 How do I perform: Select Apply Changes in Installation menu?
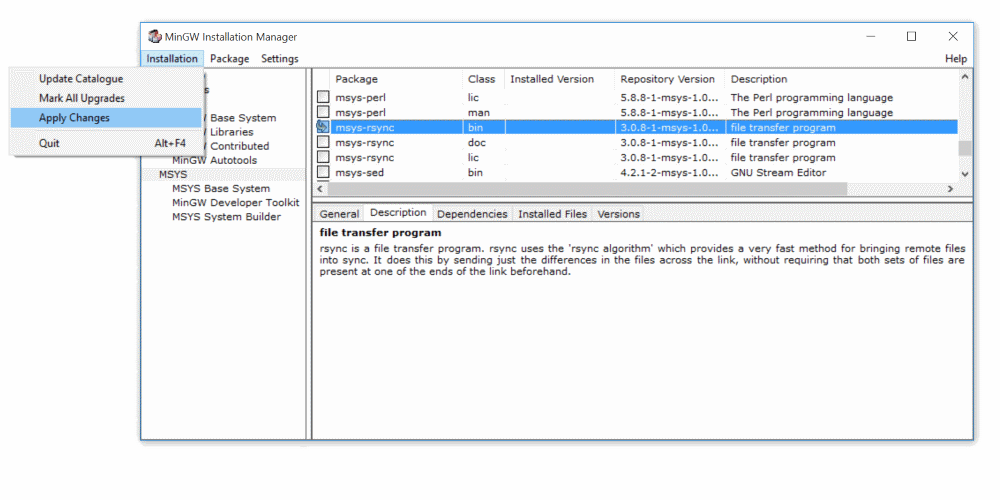coord(105,117)
